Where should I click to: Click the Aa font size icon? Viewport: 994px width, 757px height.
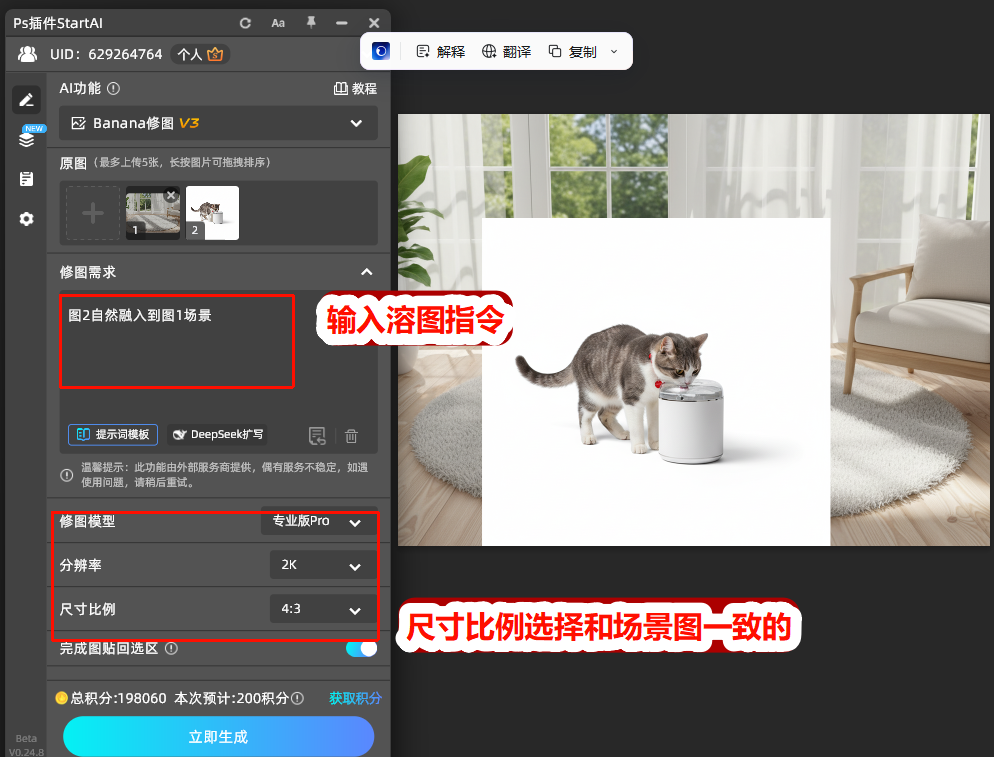click(x=278, y=23)
